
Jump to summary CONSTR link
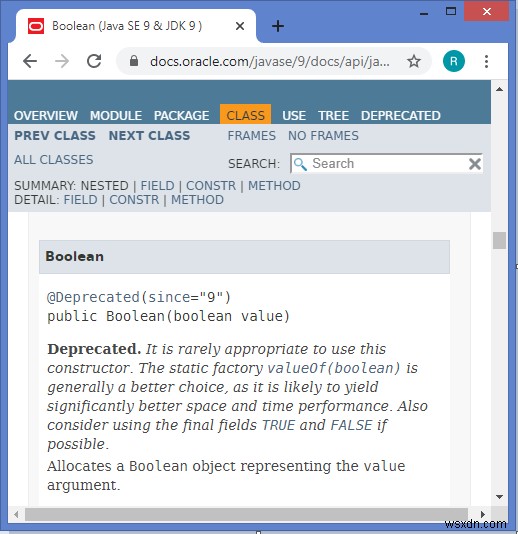click(x=211, y=186)
